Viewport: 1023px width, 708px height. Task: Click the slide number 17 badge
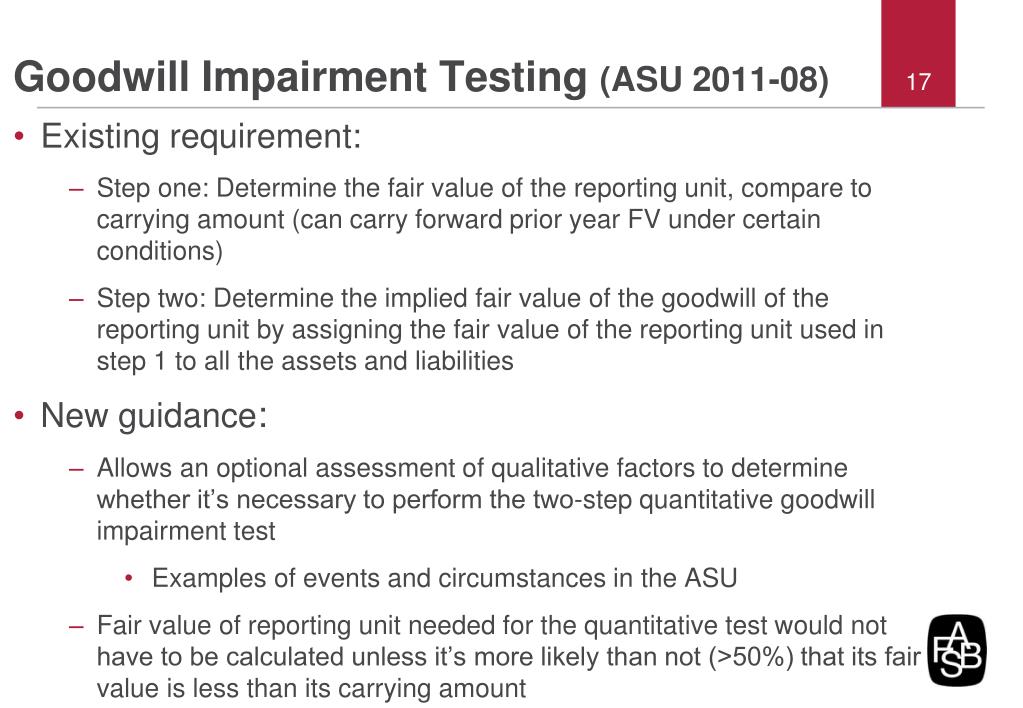click(918, 54)
